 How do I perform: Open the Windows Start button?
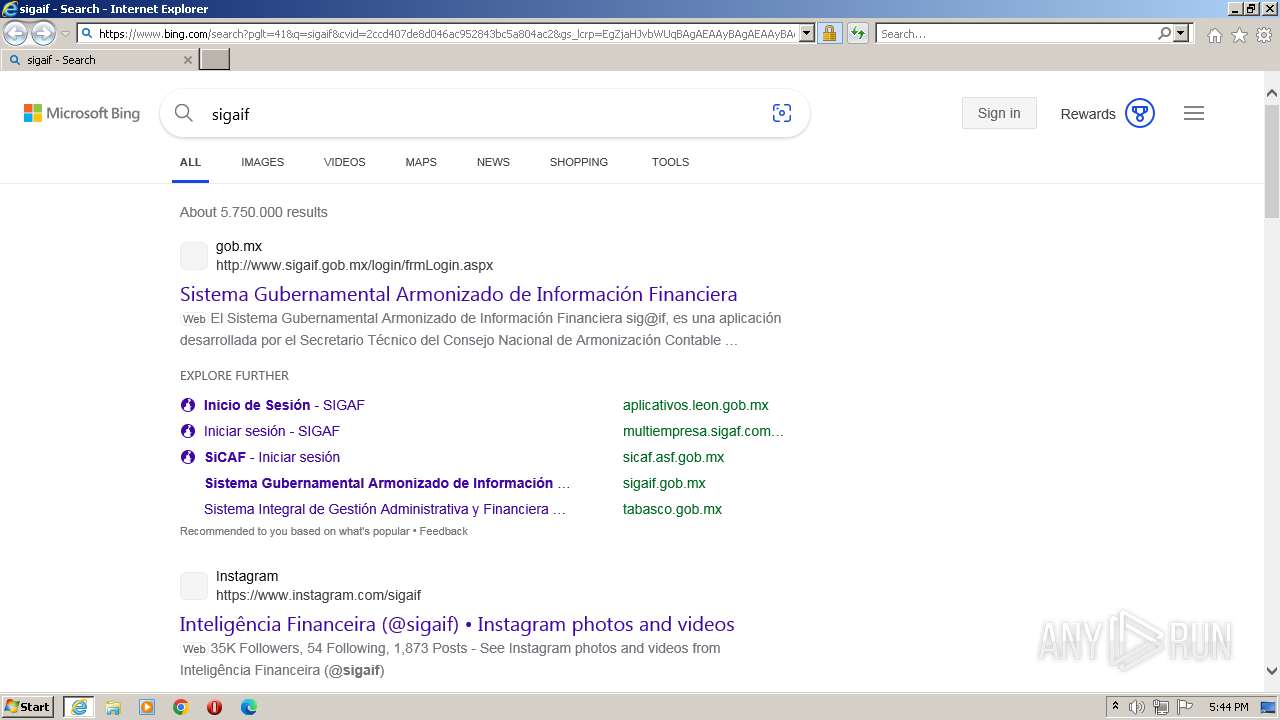coord(28,706)
